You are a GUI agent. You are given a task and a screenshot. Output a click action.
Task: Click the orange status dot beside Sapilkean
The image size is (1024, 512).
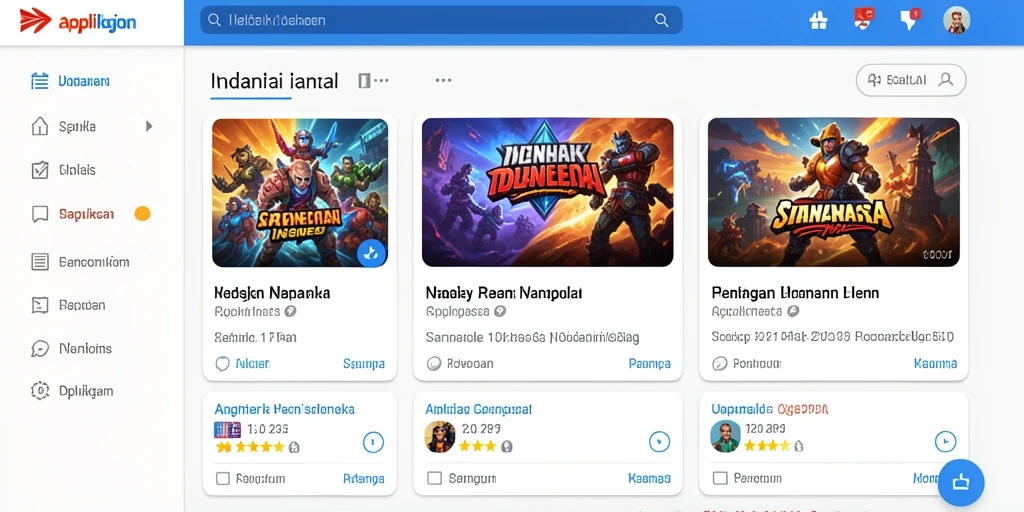coord(142,214)
